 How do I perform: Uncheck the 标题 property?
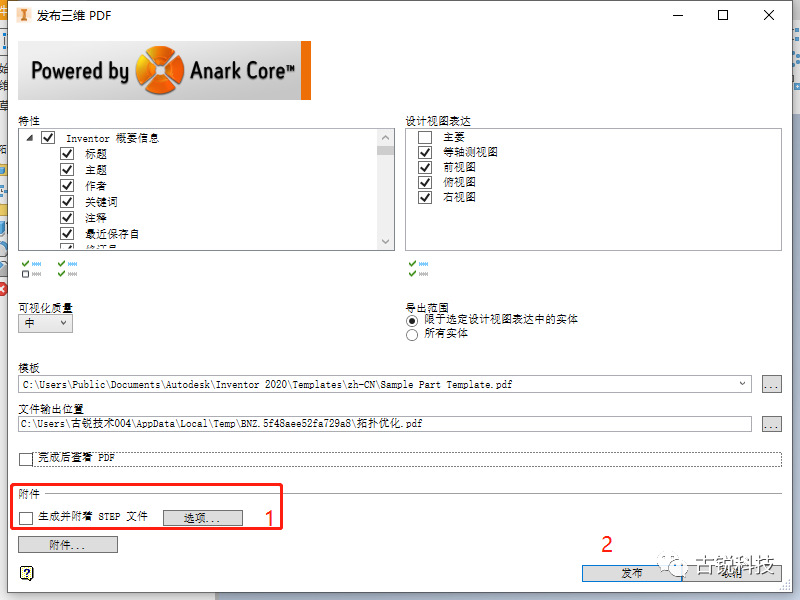(x=67, y=154)
